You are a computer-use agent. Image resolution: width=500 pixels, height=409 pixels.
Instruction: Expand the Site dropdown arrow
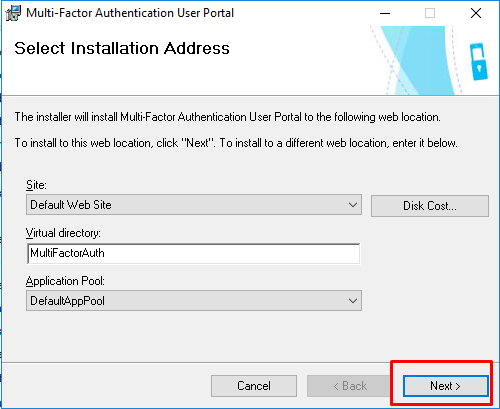coord(353,205)
